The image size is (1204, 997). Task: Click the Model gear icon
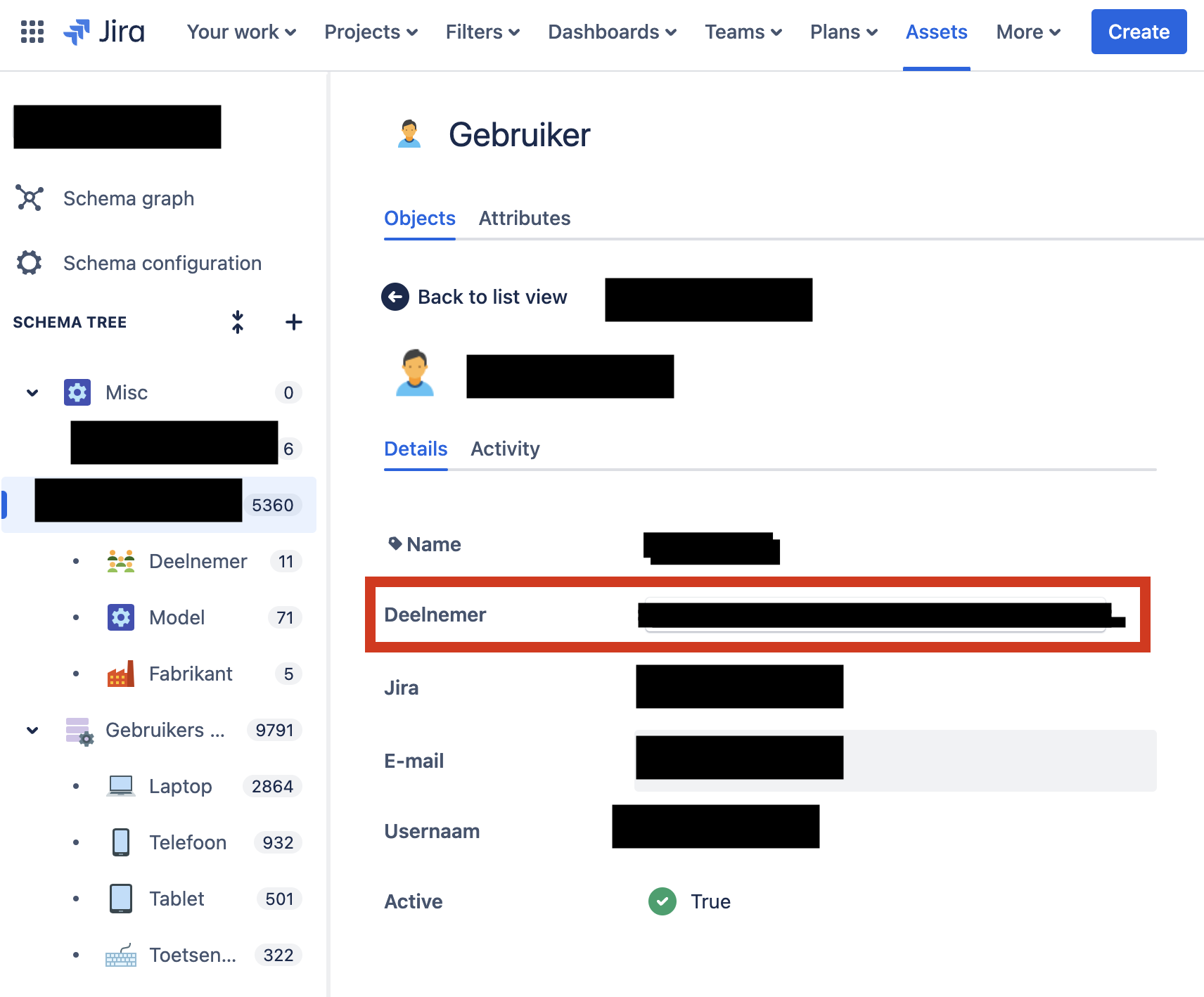click(x=121, y=617)
